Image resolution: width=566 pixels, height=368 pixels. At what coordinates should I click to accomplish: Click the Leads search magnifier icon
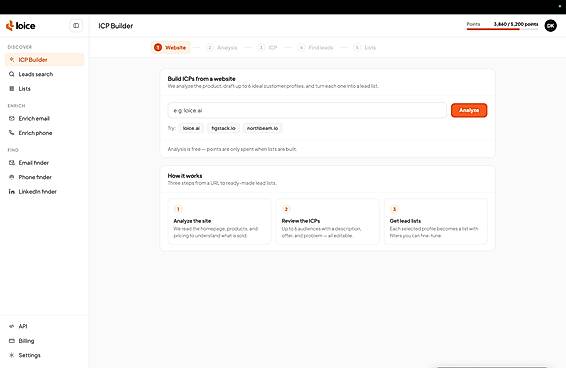pyautogui.click(x=12, y=74)
